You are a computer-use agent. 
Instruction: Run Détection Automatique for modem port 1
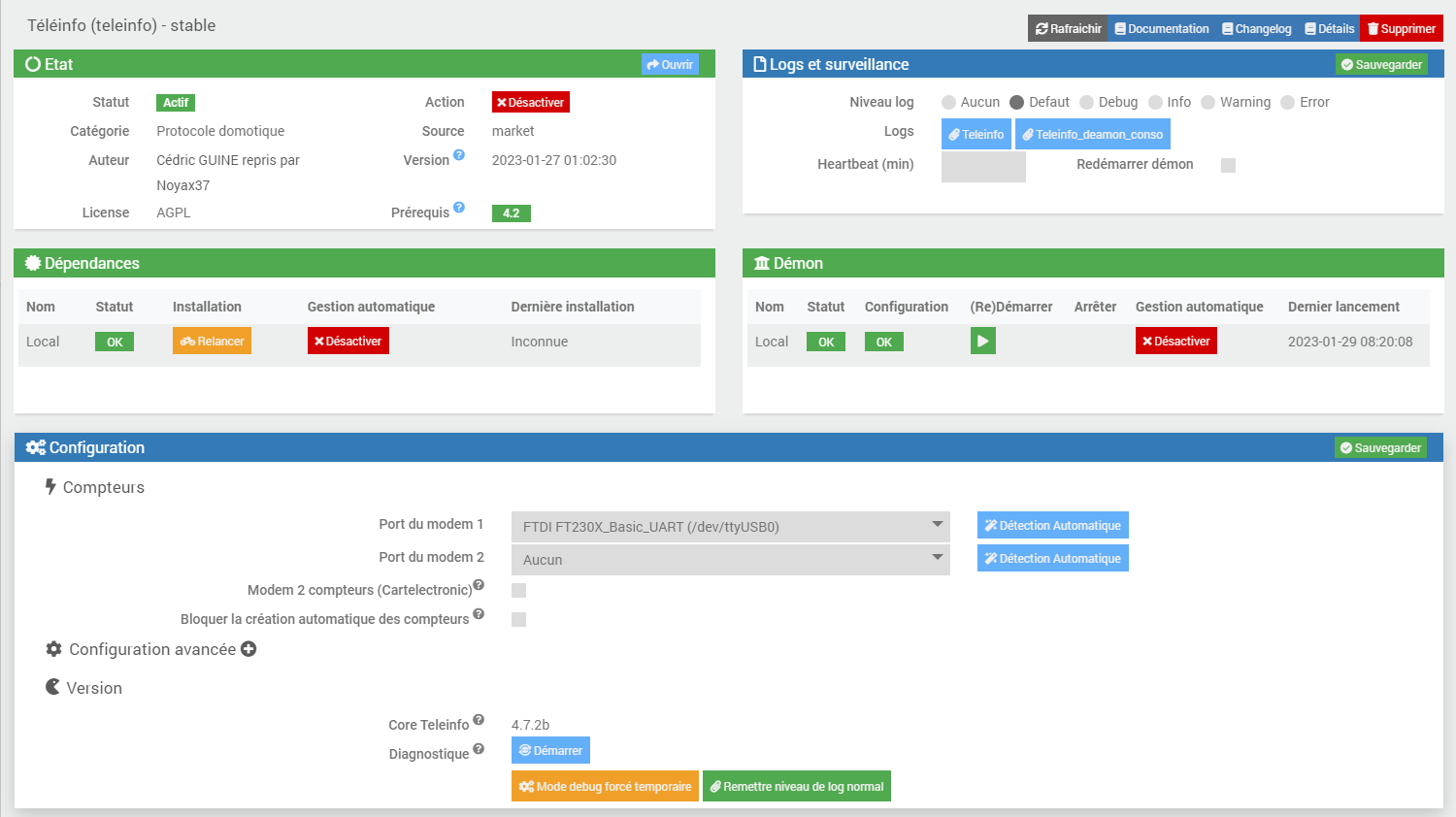[1053, 526]
